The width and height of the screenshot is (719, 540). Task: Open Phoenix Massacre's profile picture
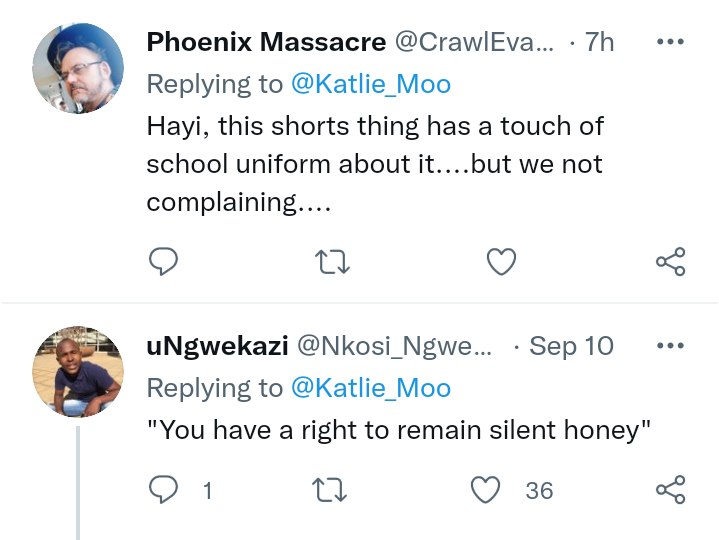click(79, 69)
